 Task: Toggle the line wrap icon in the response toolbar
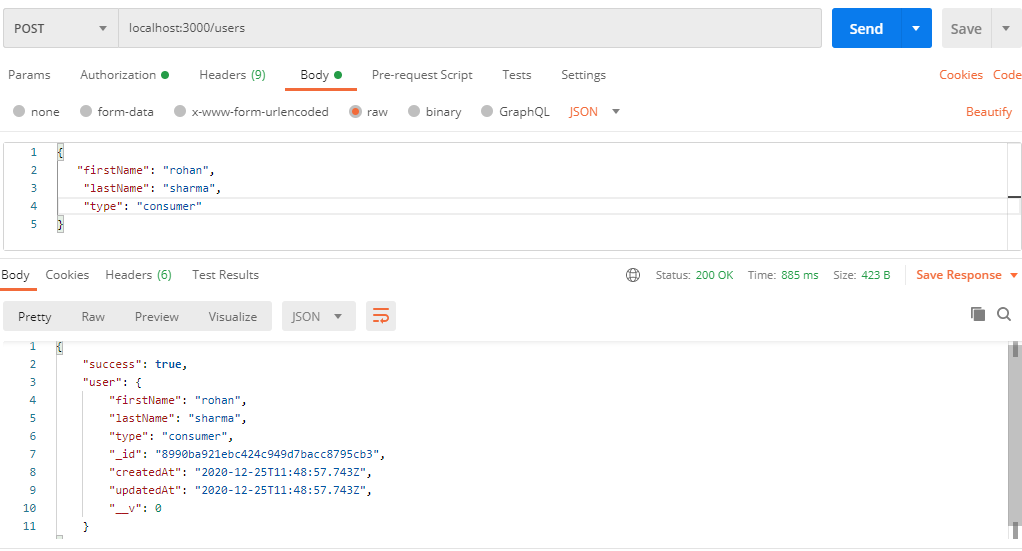pos(381,316)
